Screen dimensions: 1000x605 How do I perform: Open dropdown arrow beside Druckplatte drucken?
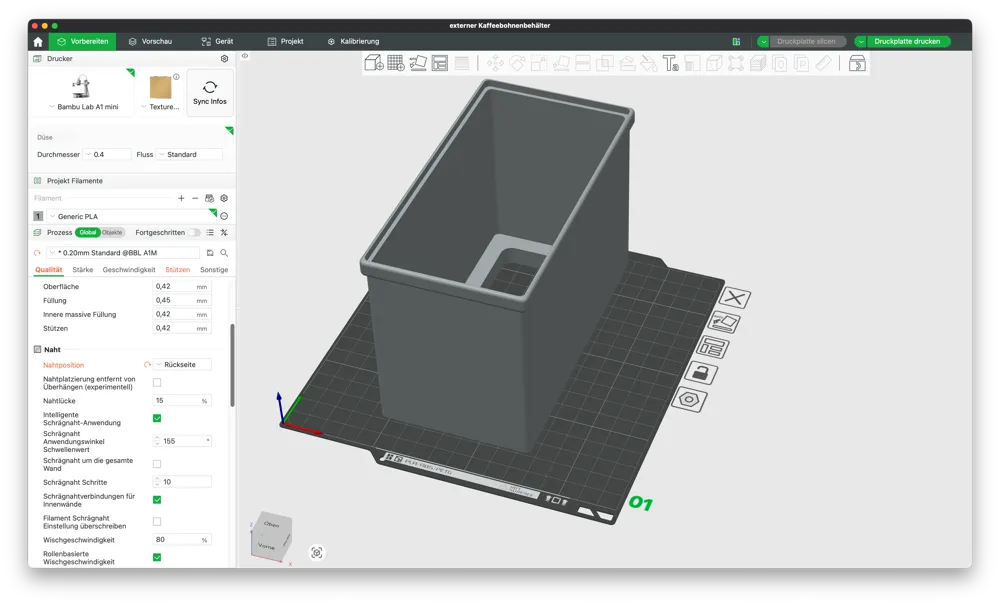tap(860, 41)
